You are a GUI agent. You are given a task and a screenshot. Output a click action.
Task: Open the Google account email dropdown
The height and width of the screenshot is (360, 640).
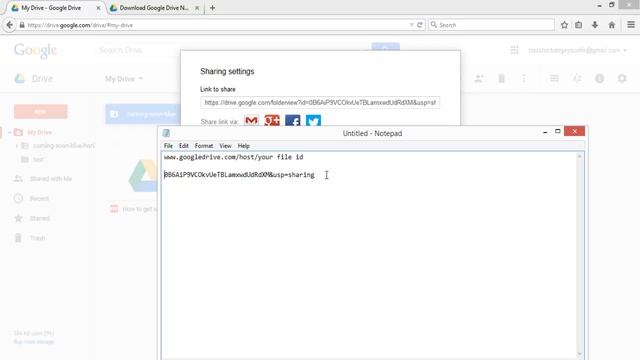point(577,50)
